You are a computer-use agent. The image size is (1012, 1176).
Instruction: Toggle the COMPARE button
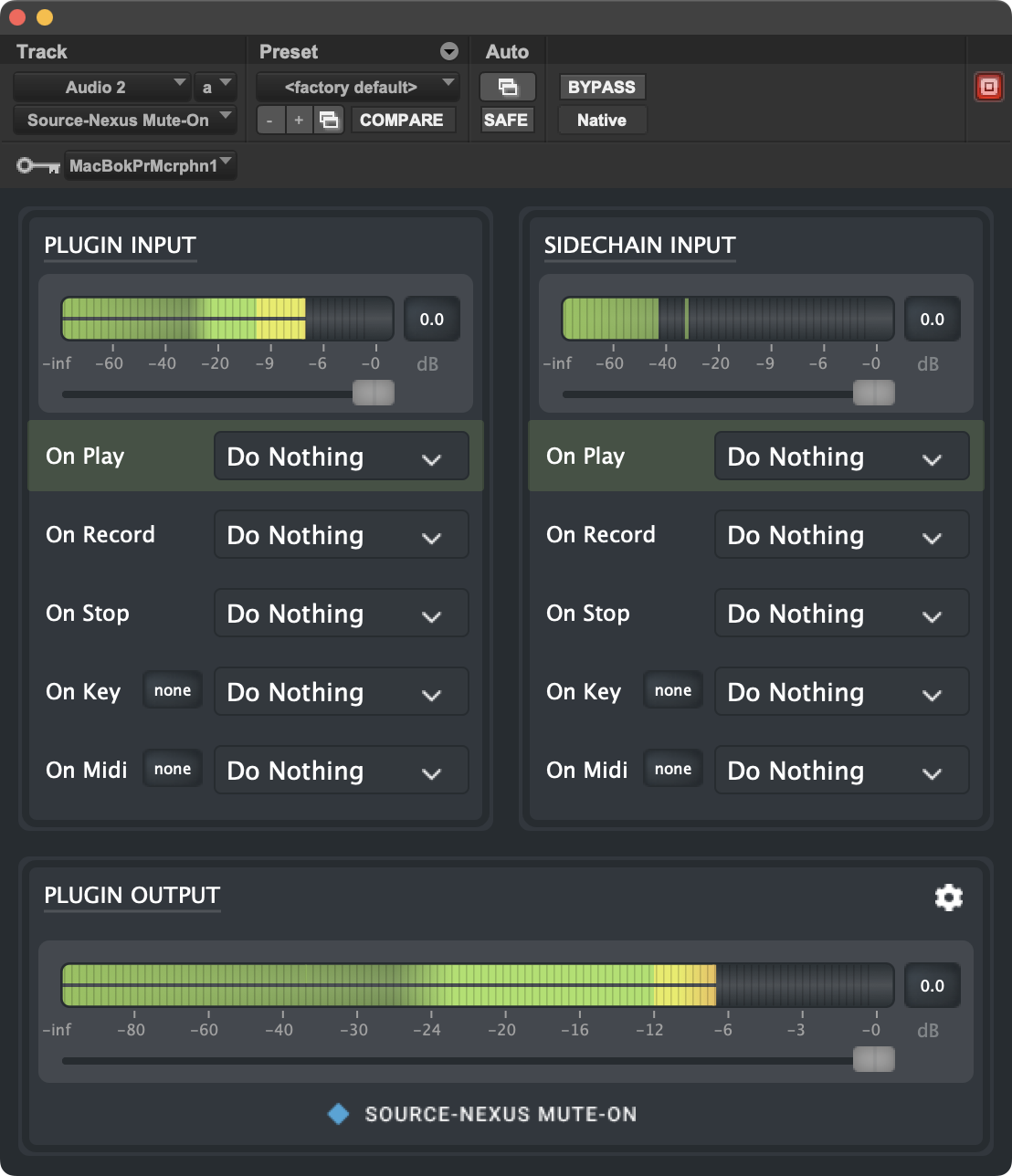pos(402,121)
